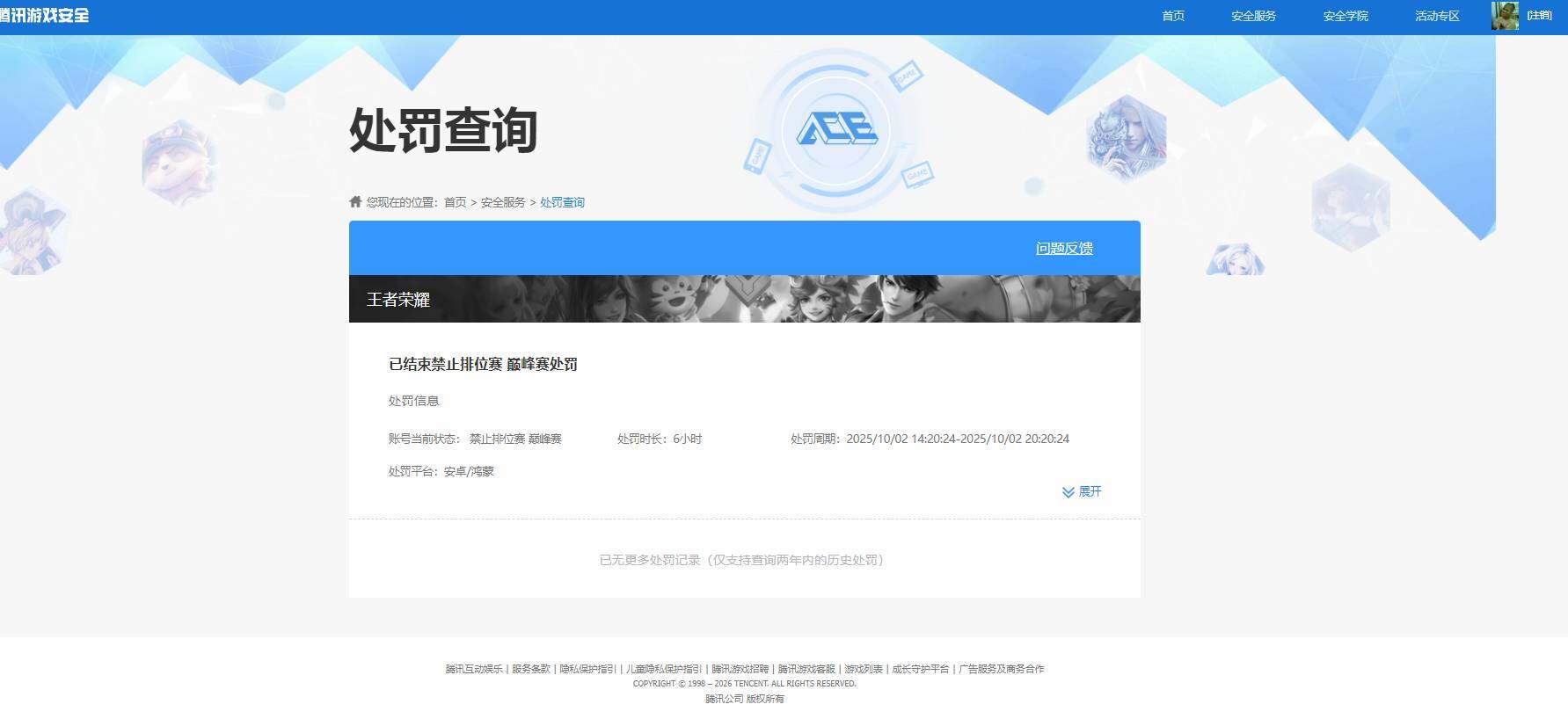1568x719 pixels.
Task: Open the 首页 nav menu item
Action: (x=1173, y=16)
